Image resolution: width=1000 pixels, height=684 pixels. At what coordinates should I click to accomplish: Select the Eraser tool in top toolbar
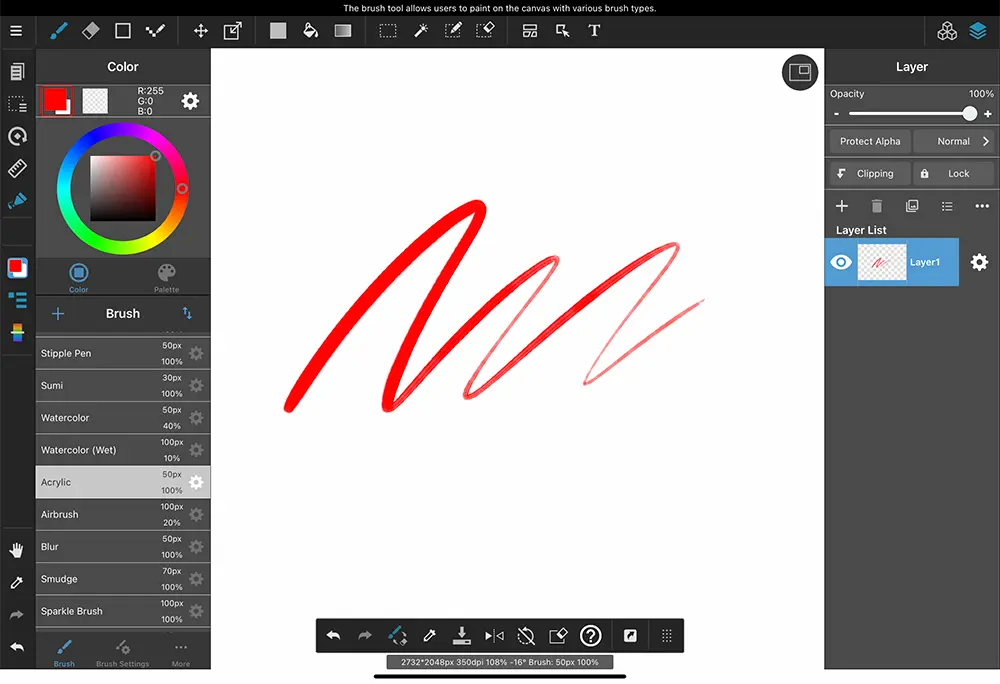(90, 31)
